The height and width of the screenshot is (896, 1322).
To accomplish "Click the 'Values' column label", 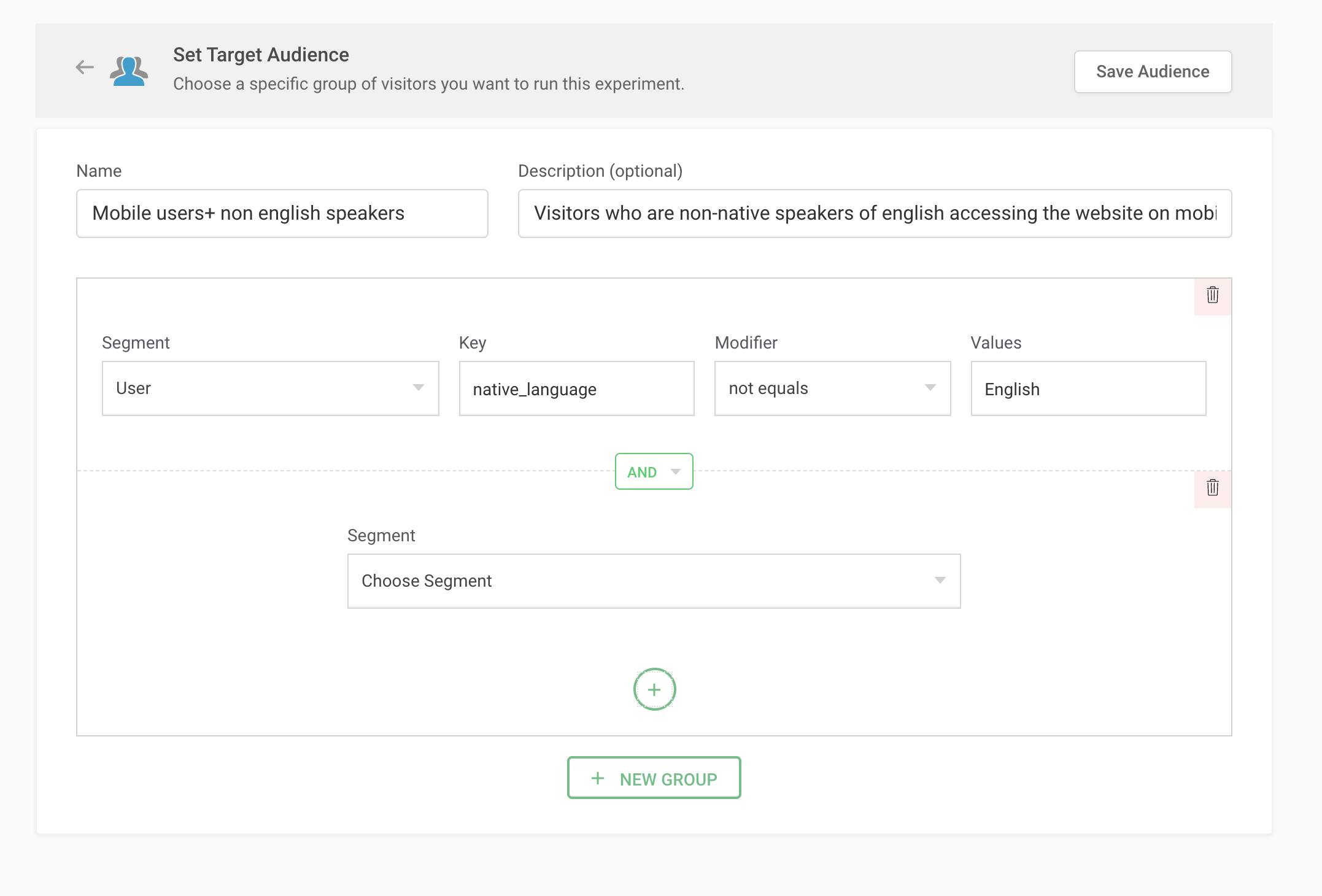I will click(x=995, y=342).
